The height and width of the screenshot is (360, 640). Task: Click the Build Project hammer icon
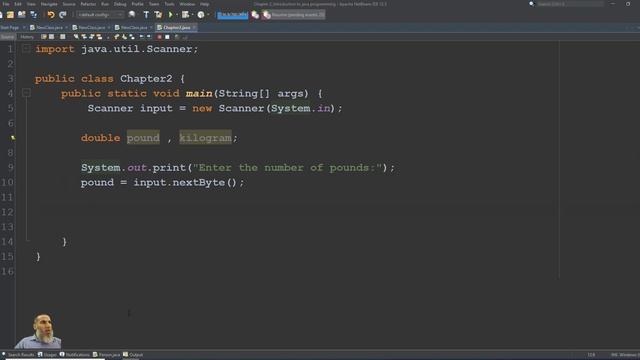point(146,15)
